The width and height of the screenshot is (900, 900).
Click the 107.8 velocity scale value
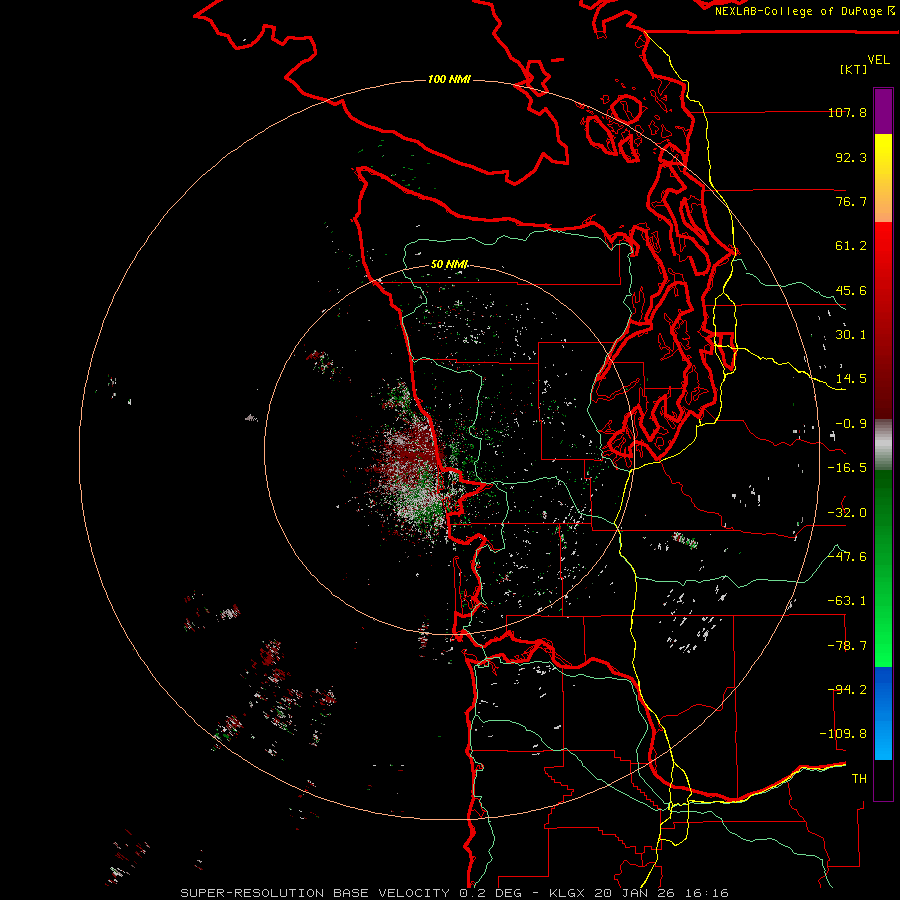[x=847, y=112]
